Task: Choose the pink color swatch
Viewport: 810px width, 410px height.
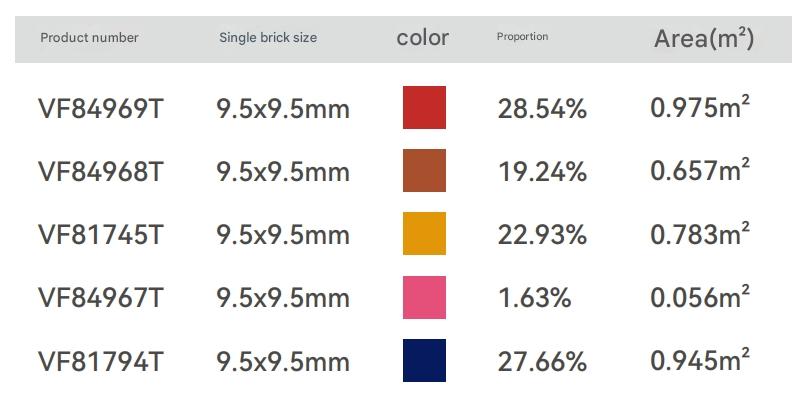Action: (424, 298)
